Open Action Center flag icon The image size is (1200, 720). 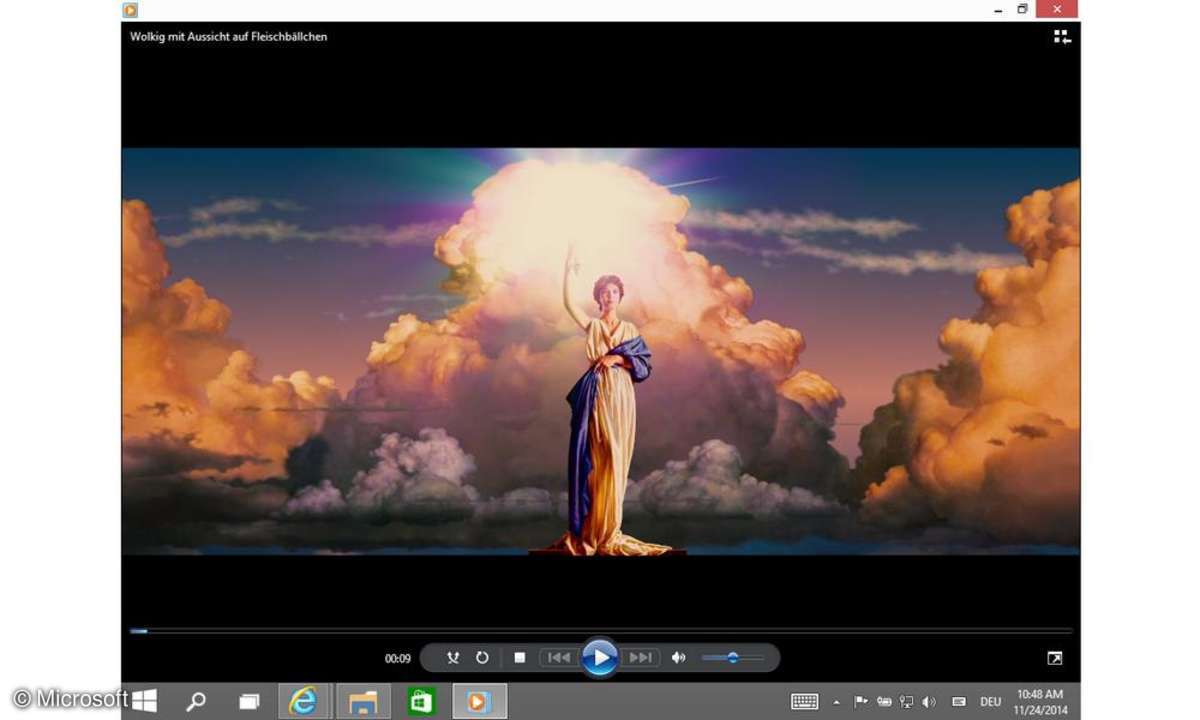[x=860, y=702]
